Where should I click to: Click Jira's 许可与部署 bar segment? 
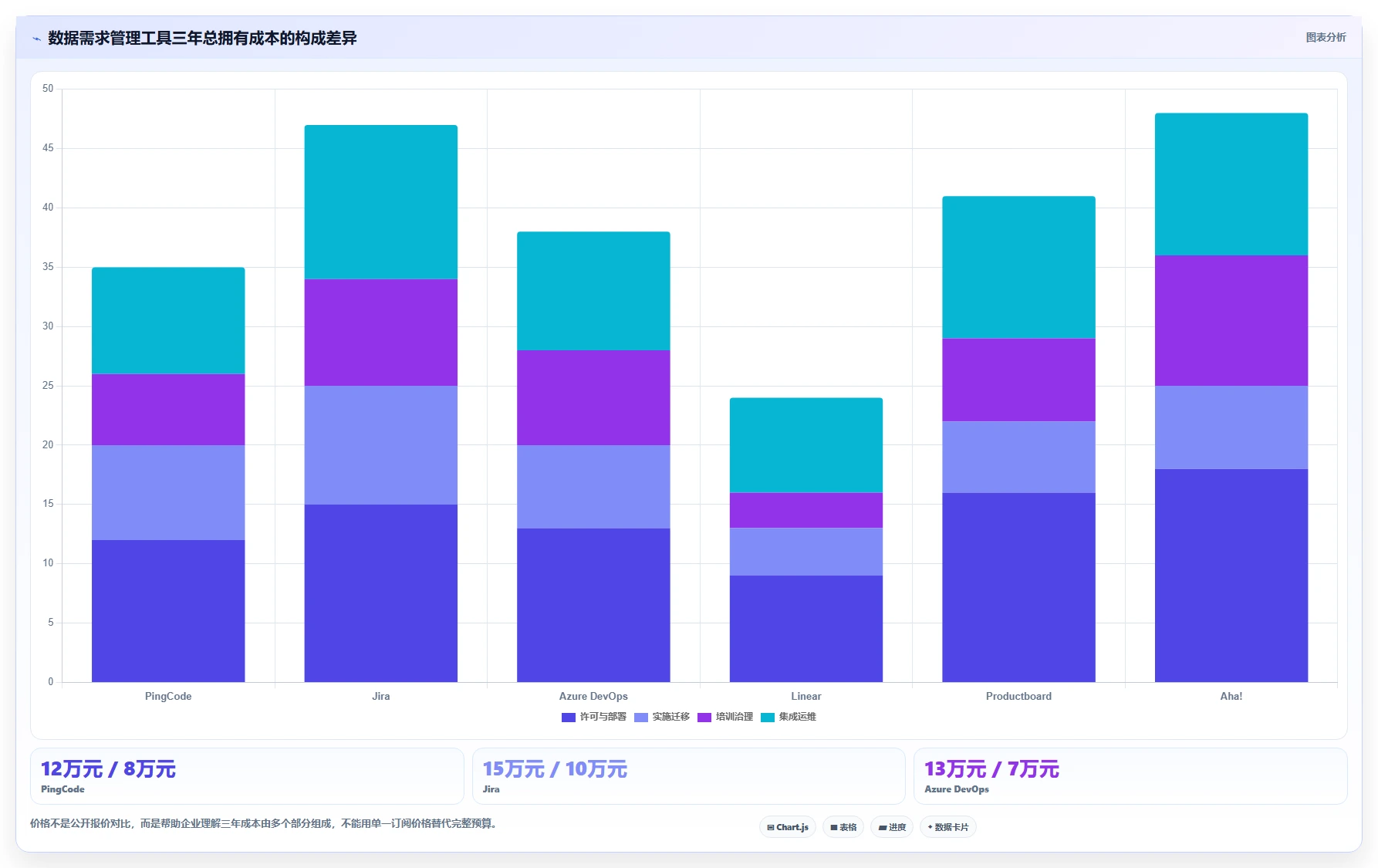point(381,593)
